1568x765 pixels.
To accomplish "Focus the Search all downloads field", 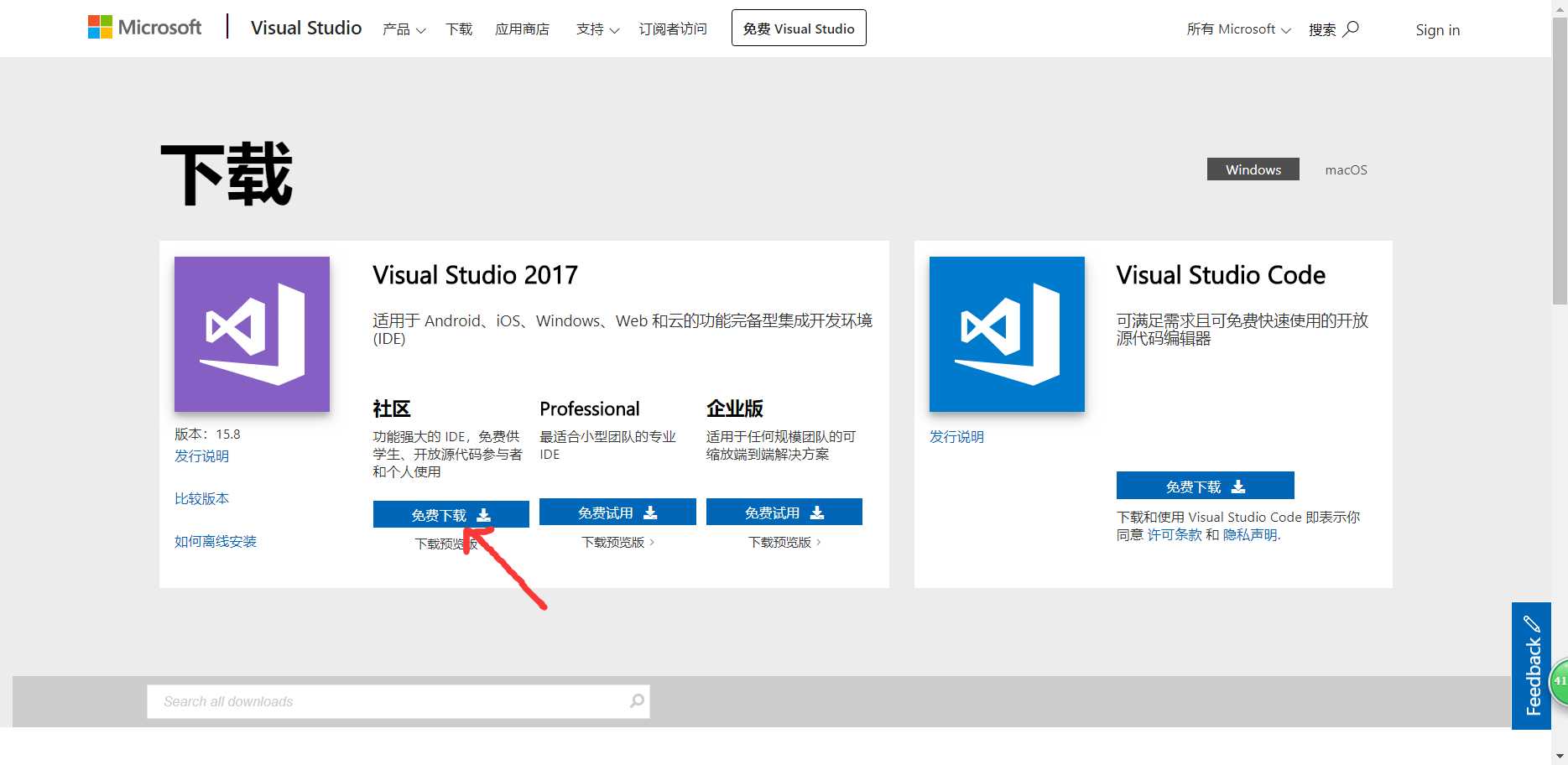I will coord(399,701).
